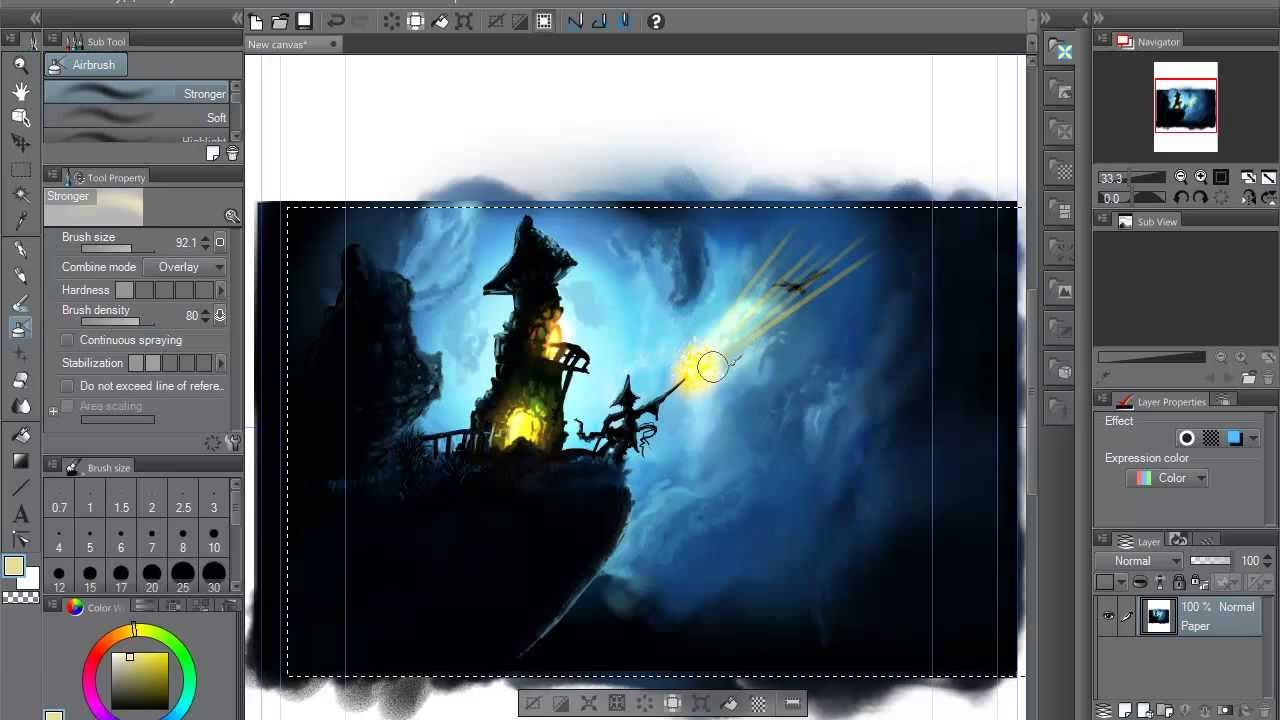Select the Correct line tool
Viewport: 1280px width, 720px height.
coord(20,541)
